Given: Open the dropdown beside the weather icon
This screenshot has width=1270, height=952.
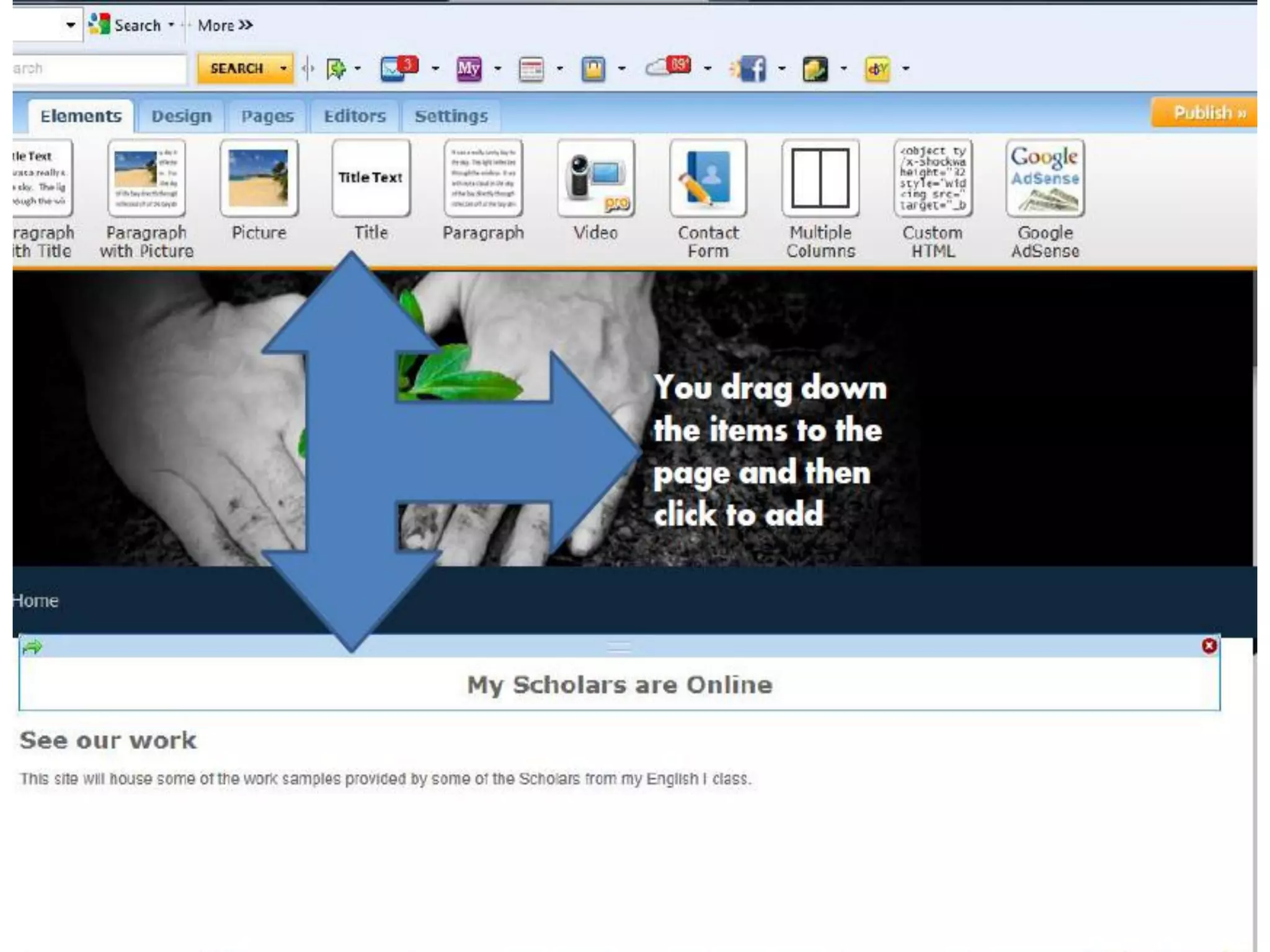Looking at the screenshot, I should tap(708, 68).
